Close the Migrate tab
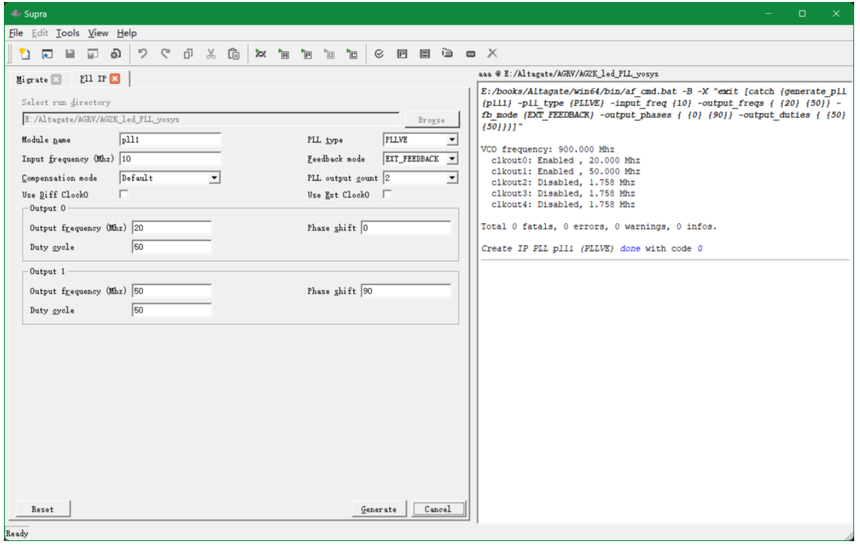This screenshot has width=860, height=545. point(56,80)
